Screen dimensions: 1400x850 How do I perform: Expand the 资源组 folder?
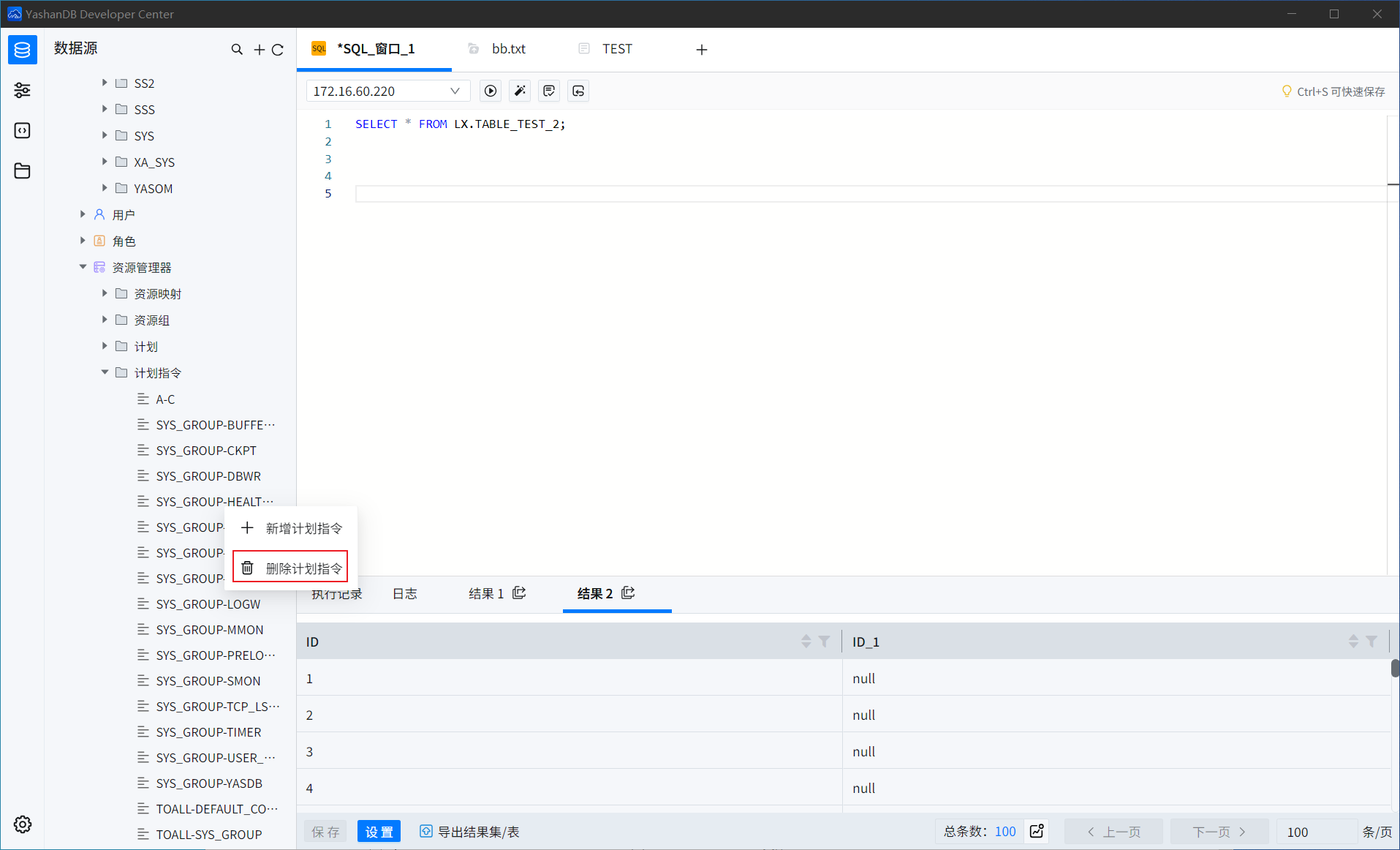pyautogui.click(x=105, y=320)
